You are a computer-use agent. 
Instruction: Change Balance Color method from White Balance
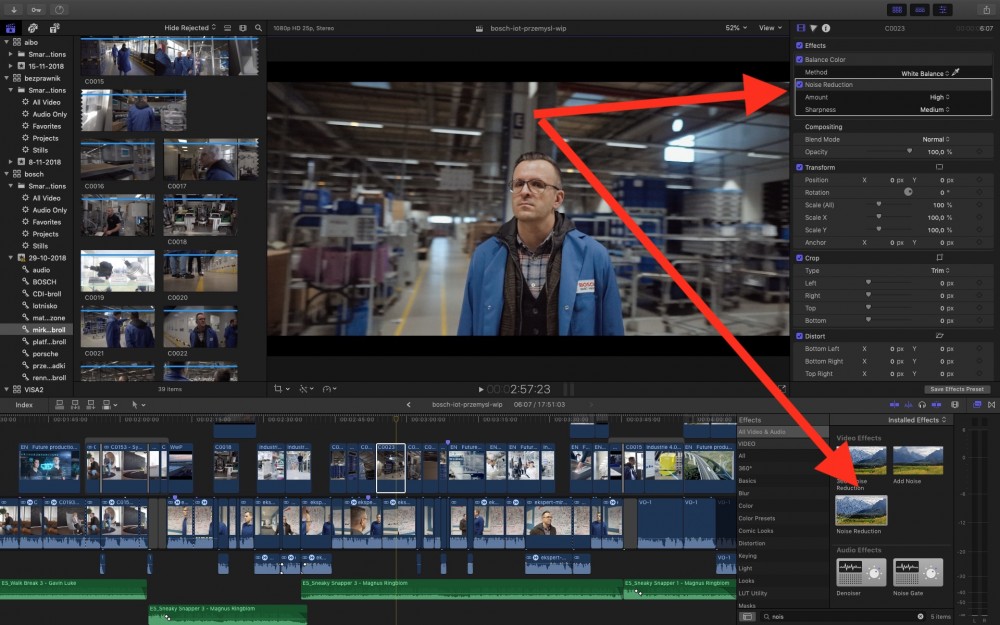click(925, 73)
